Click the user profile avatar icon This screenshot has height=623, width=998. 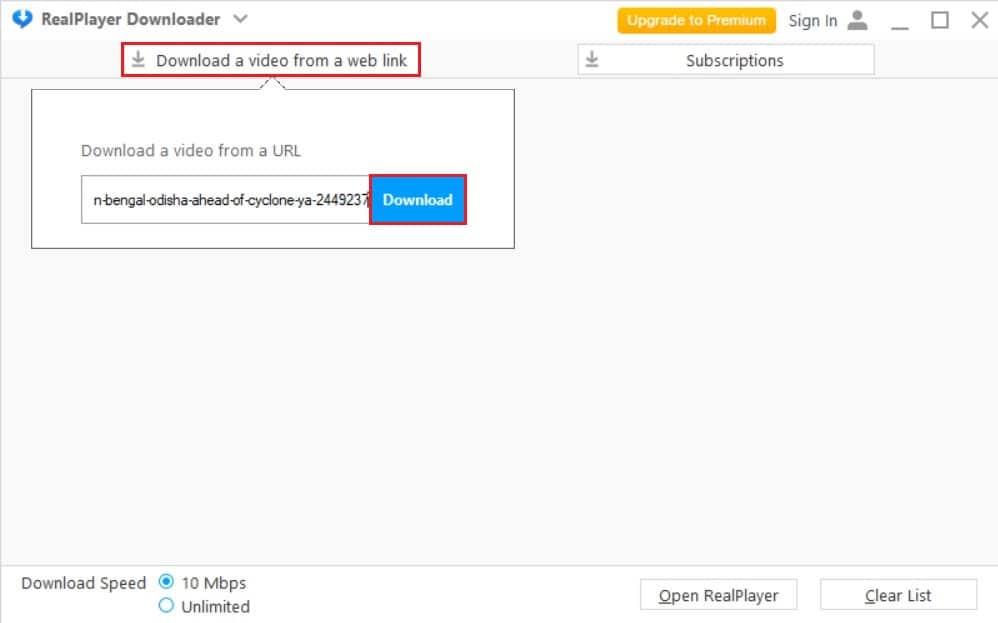coord(857,20)
